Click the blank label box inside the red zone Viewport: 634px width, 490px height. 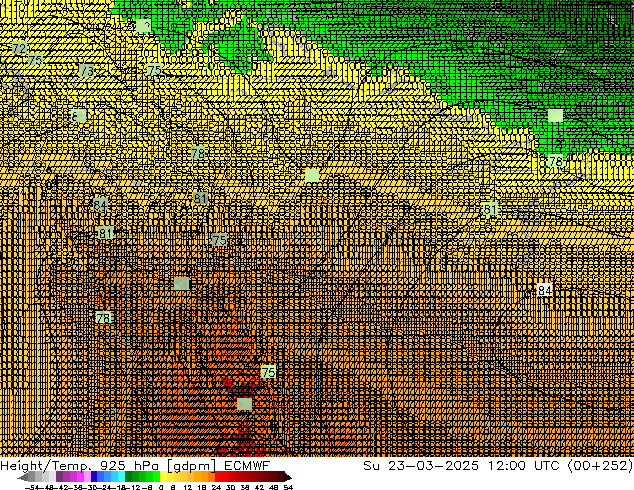245,404
